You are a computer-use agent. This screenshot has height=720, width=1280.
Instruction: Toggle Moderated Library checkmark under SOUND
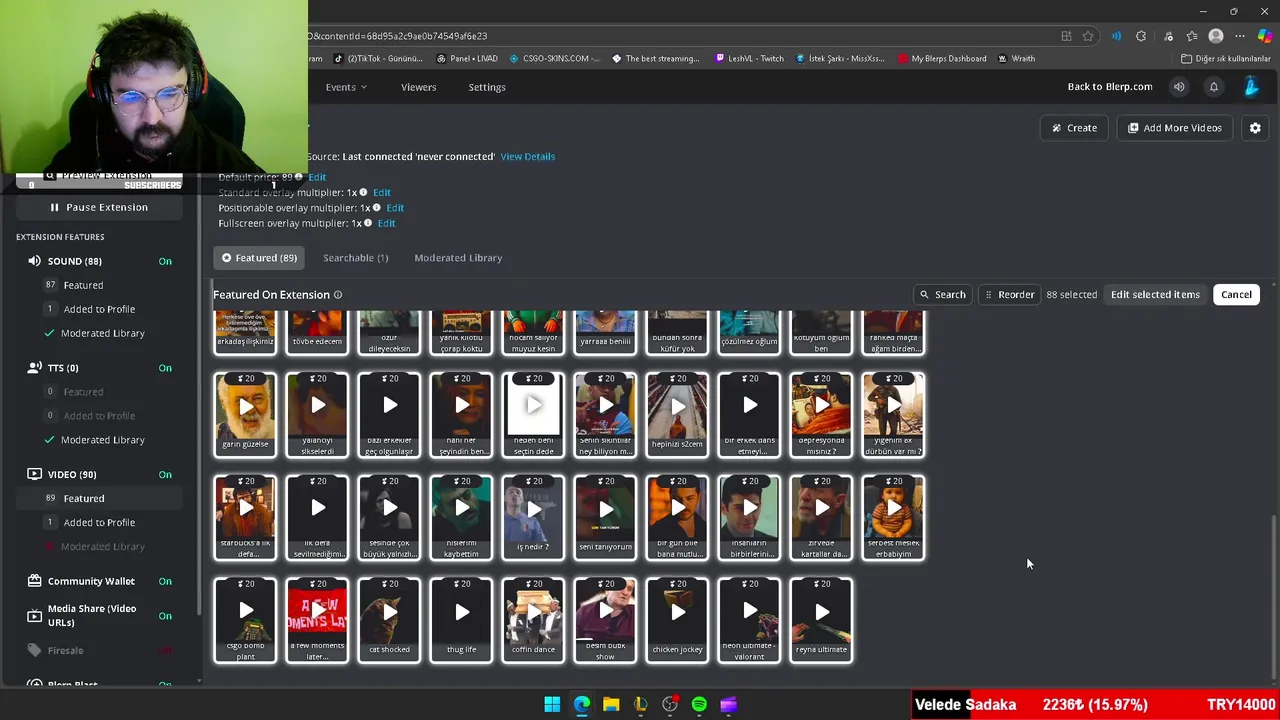pos(50,333)
